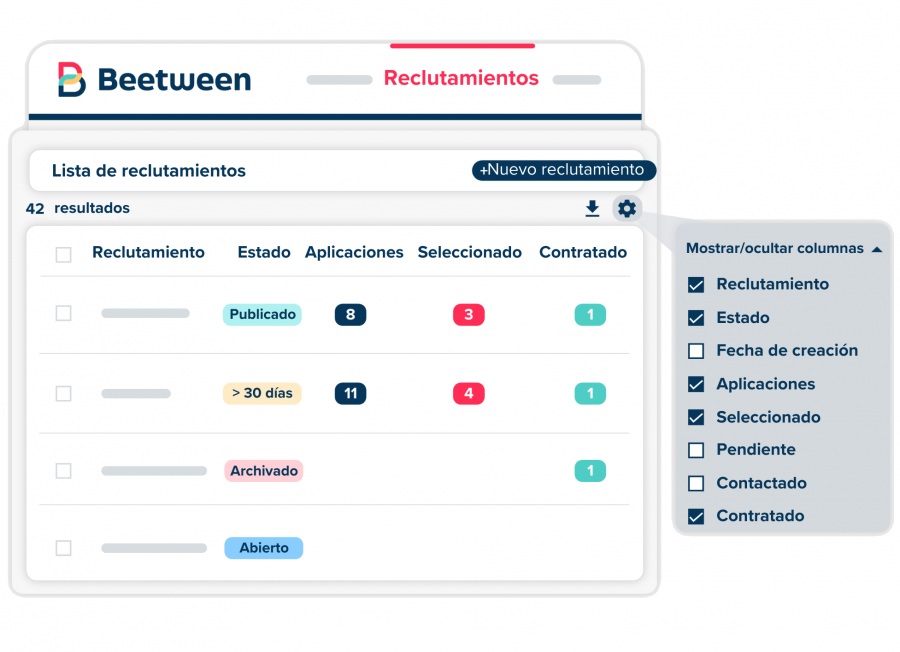
Task: Enable the Pendiente column checkbox
Action: coord(696,450)
